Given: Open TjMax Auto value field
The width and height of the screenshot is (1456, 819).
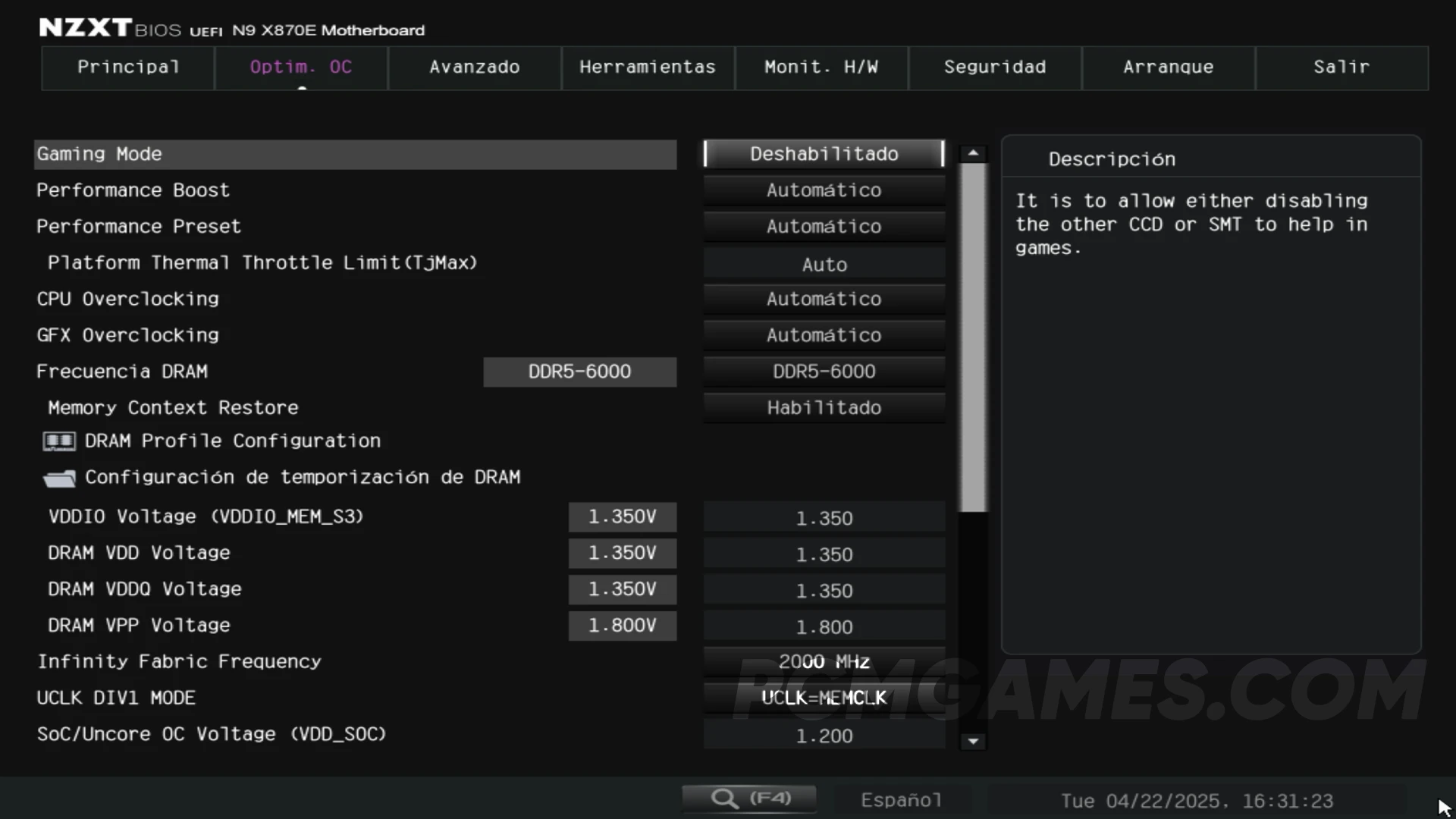Looking at the screenshot, I should point(824,264).
